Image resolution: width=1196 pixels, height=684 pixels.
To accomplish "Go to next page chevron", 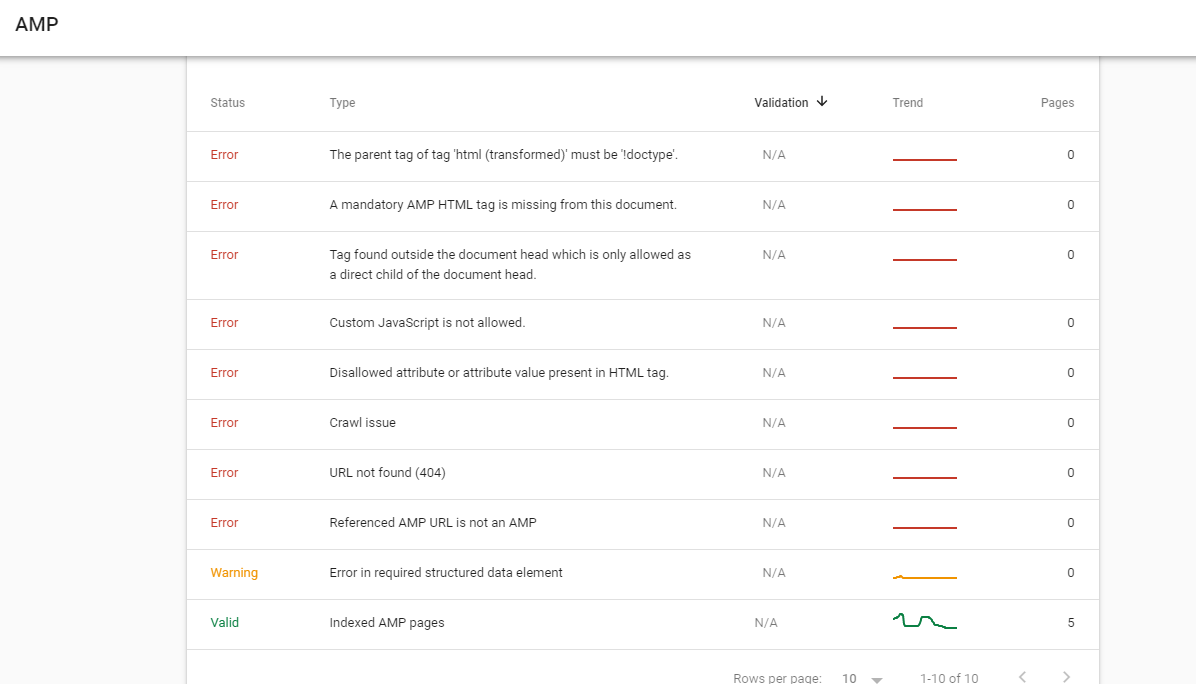I will click(1066, 677).
